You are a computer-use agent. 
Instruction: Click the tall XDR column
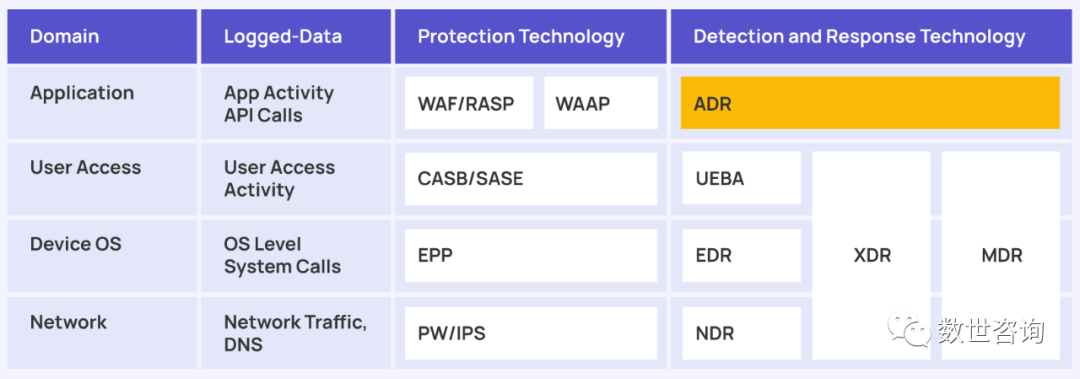(871, 256)
